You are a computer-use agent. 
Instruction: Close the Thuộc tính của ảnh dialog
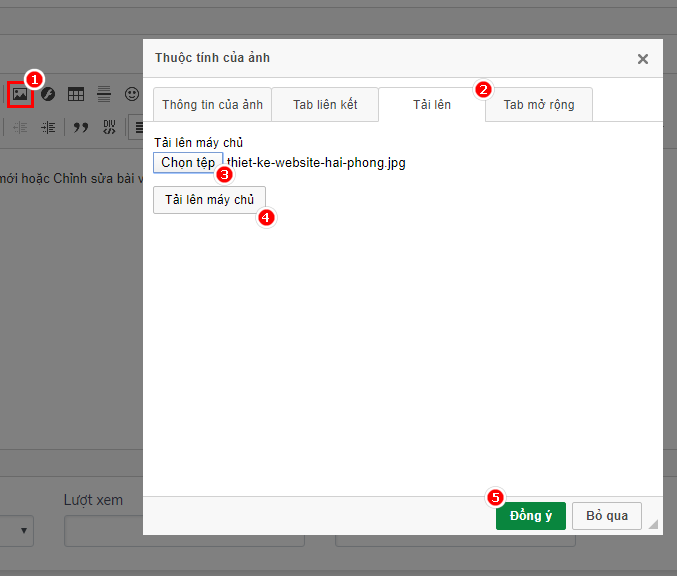coord(643,59)
